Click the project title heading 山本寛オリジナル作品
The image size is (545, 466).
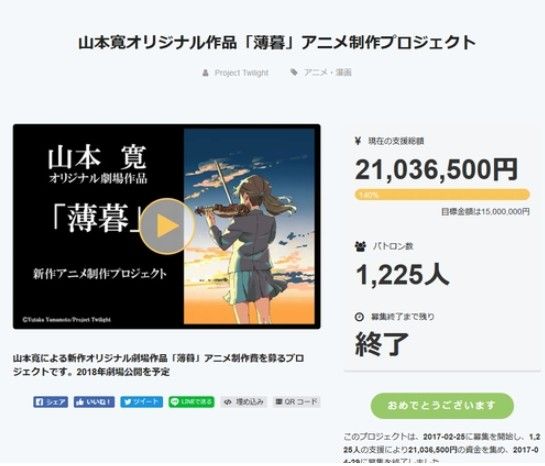click(x=277, y=42)
